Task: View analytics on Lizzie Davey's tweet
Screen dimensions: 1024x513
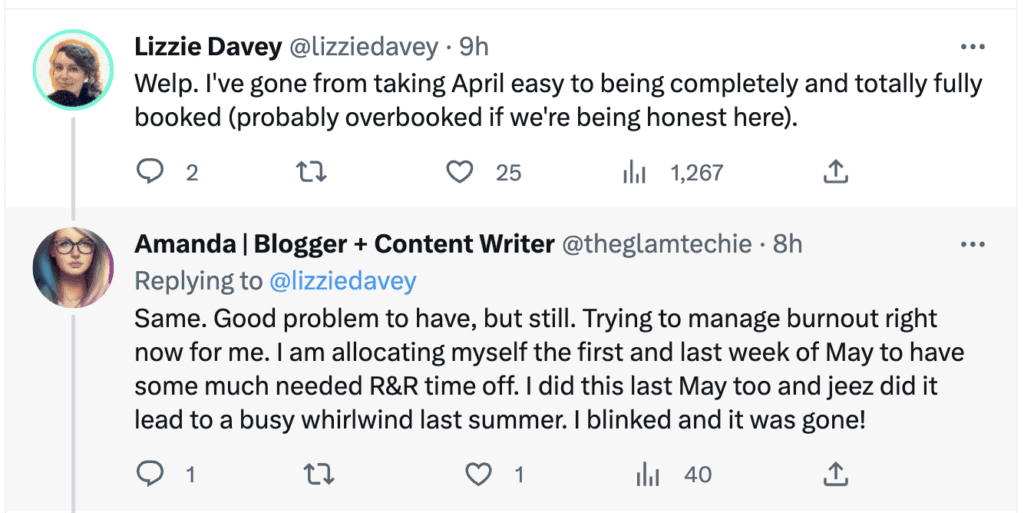Action: point(634,173)
